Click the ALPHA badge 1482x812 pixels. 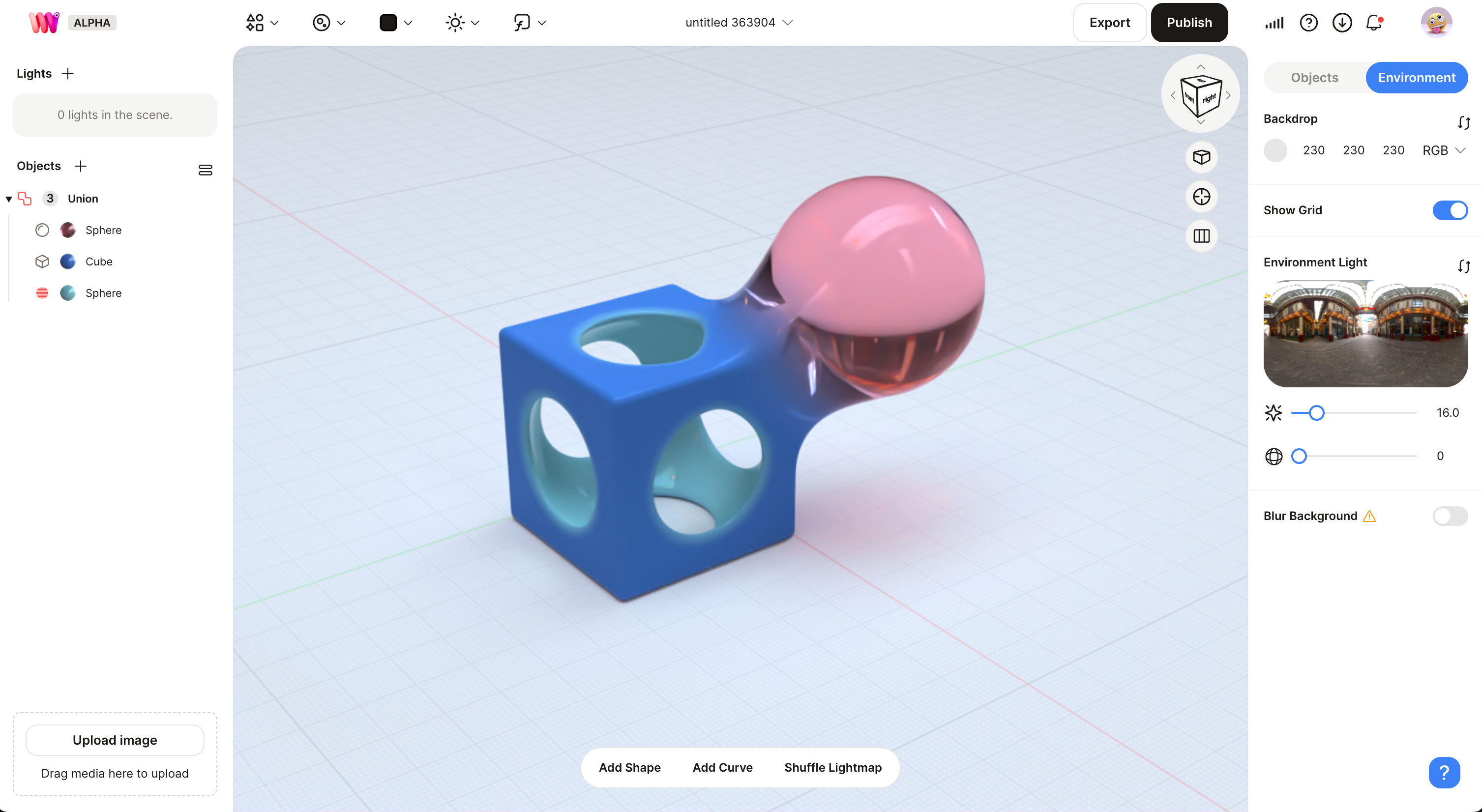[x=92, y=23]
